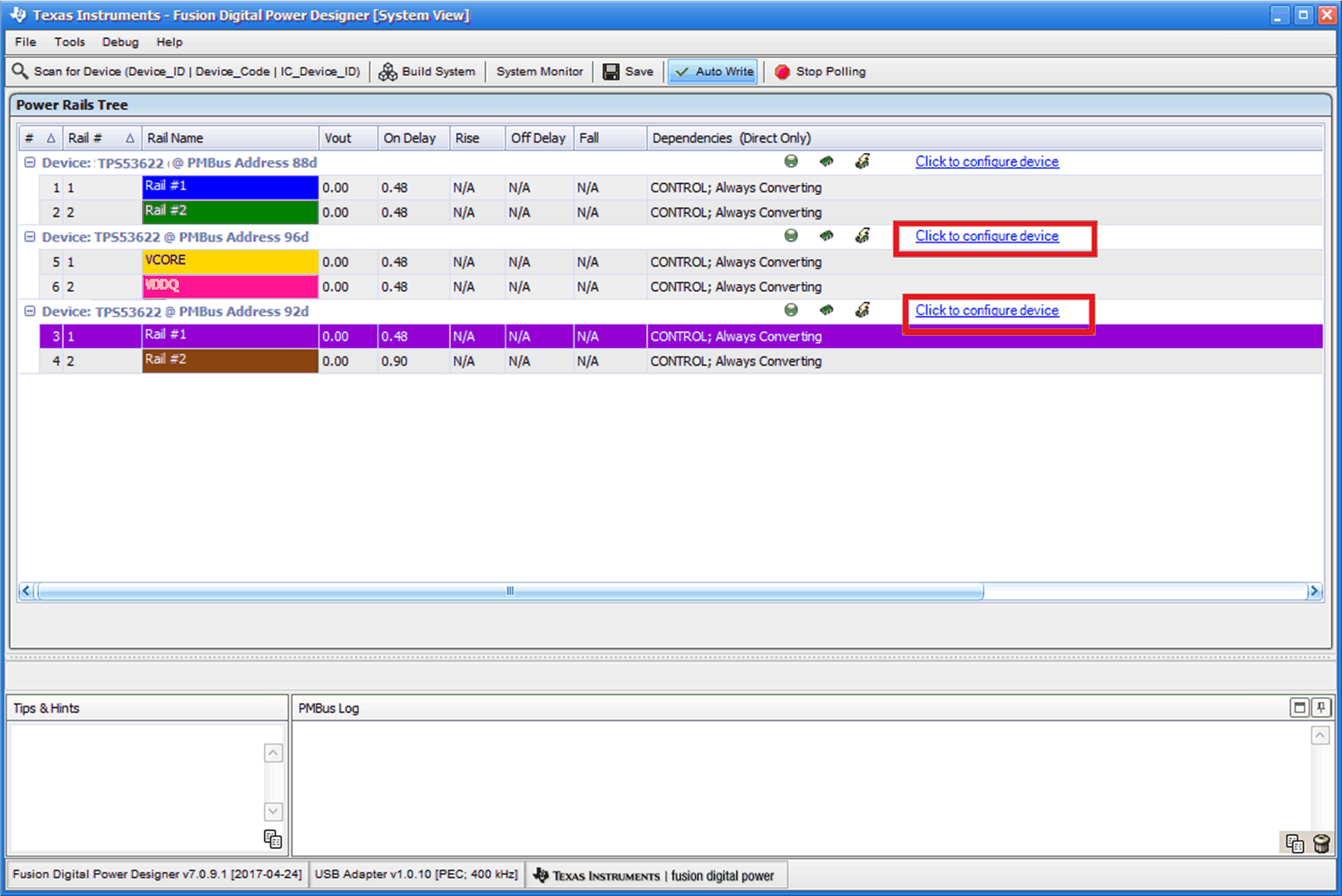
Task: Click the Build System toolbar icon
Action: coord(388,71)
